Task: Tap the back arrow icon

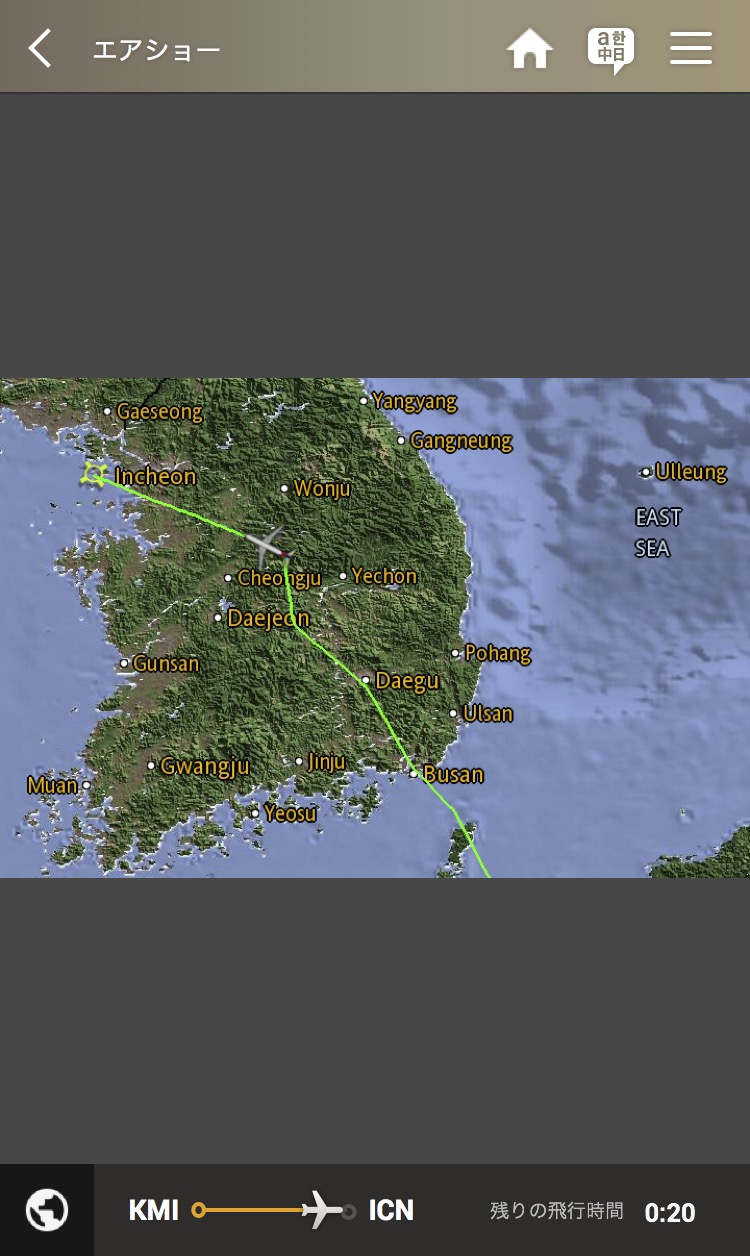Action: [39, 48]
